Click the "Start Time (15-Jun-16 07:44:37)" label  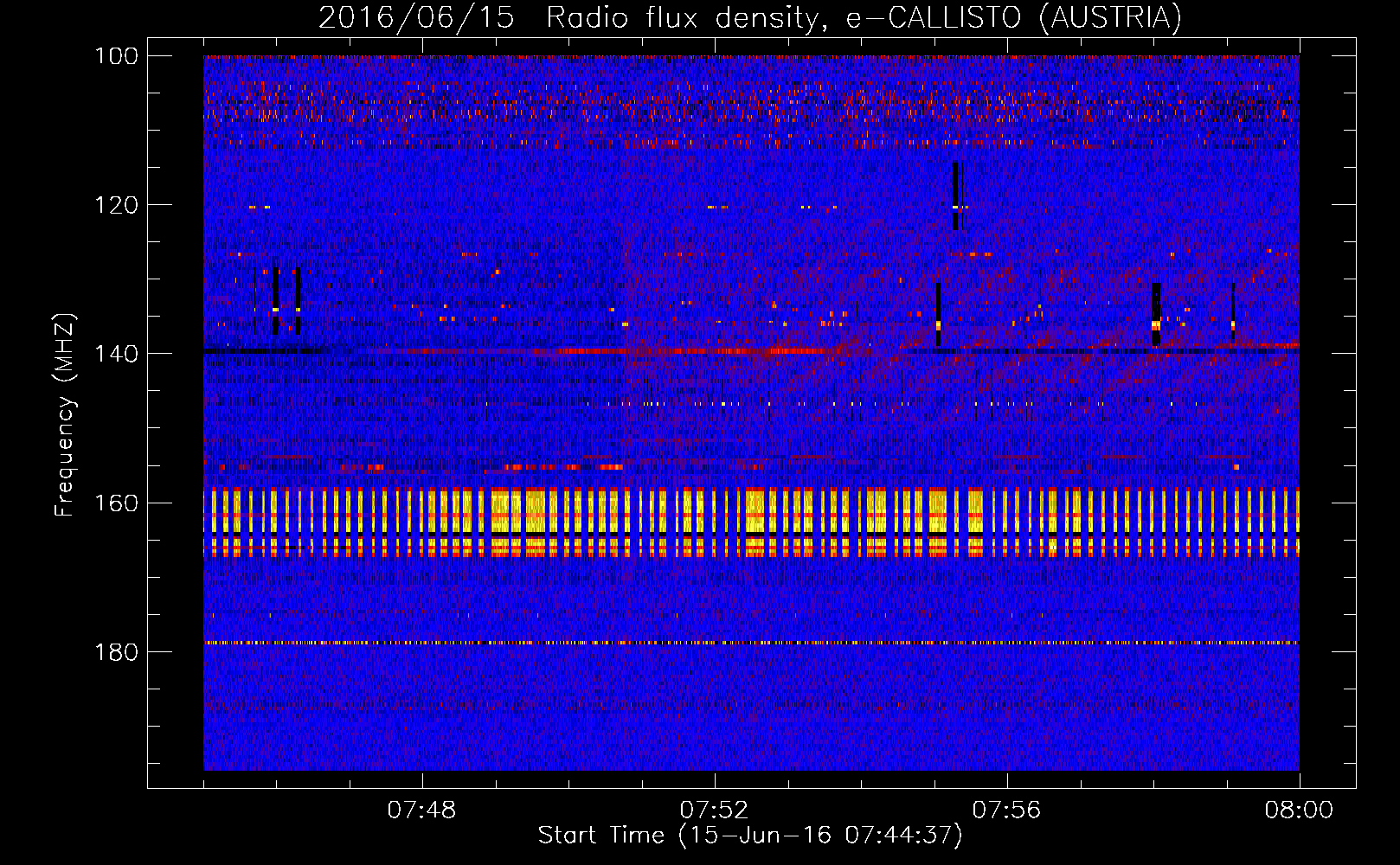tap(750, 835)
